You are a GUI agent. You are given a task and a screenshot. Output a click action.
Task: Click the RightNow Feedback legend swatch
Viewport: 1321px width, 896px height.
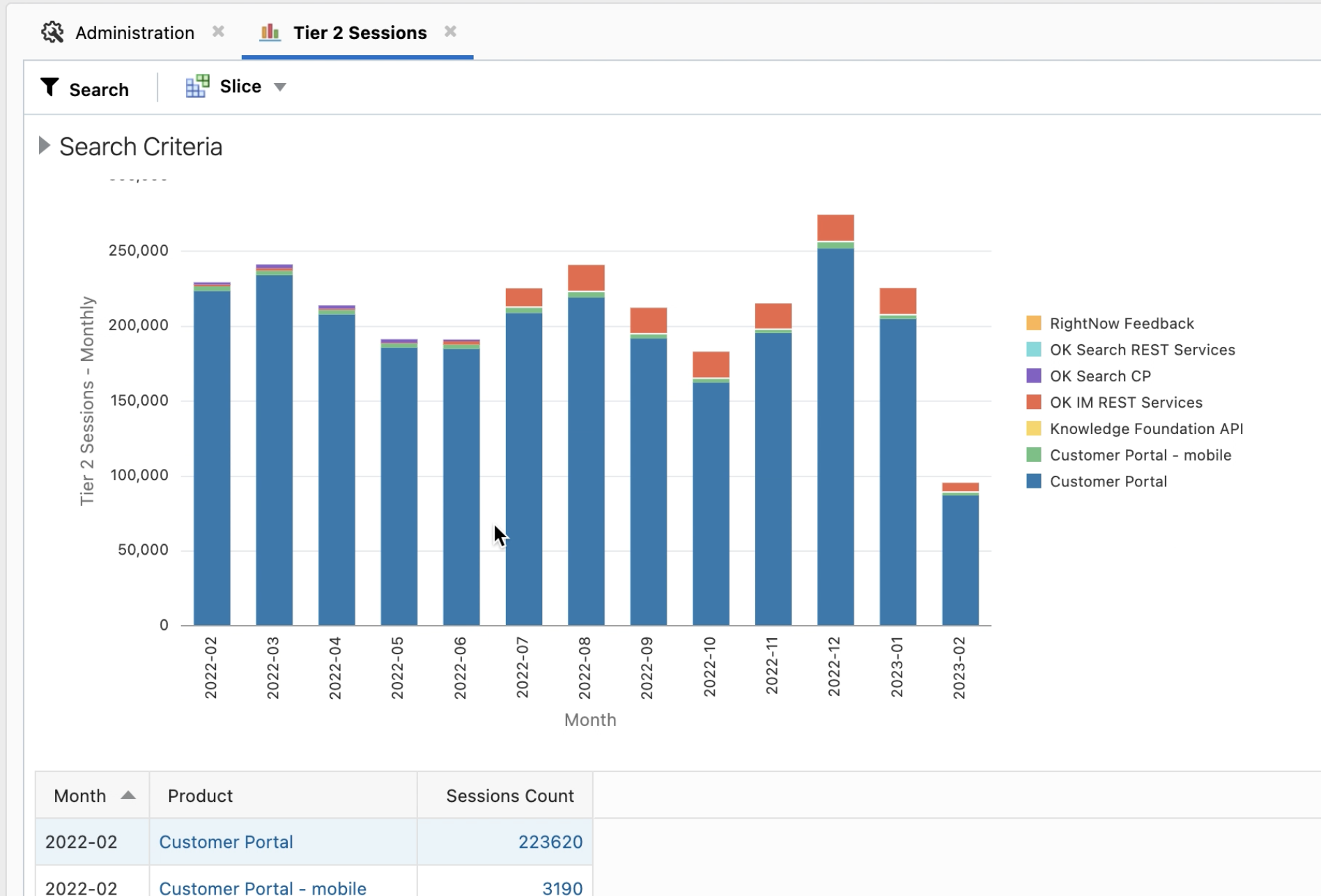(1033, 323)
